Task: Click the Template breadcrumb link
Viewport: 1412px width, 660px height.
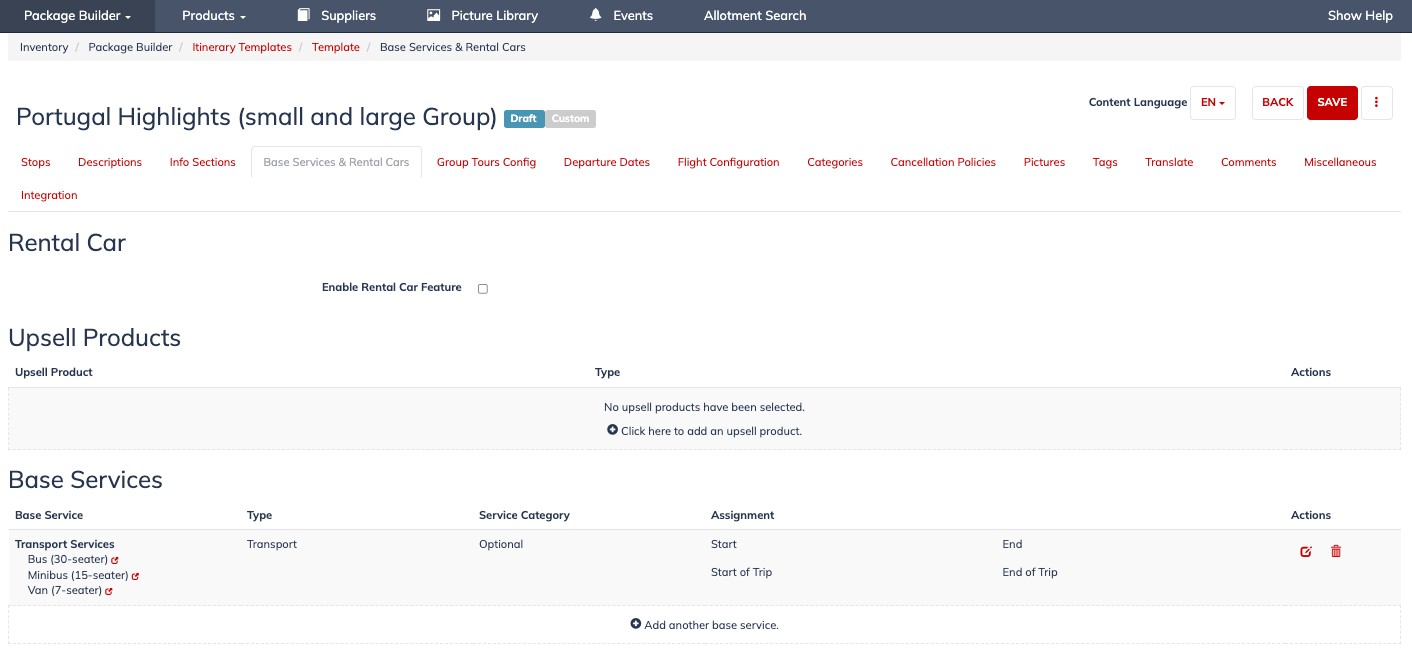Action: (336, 47)
